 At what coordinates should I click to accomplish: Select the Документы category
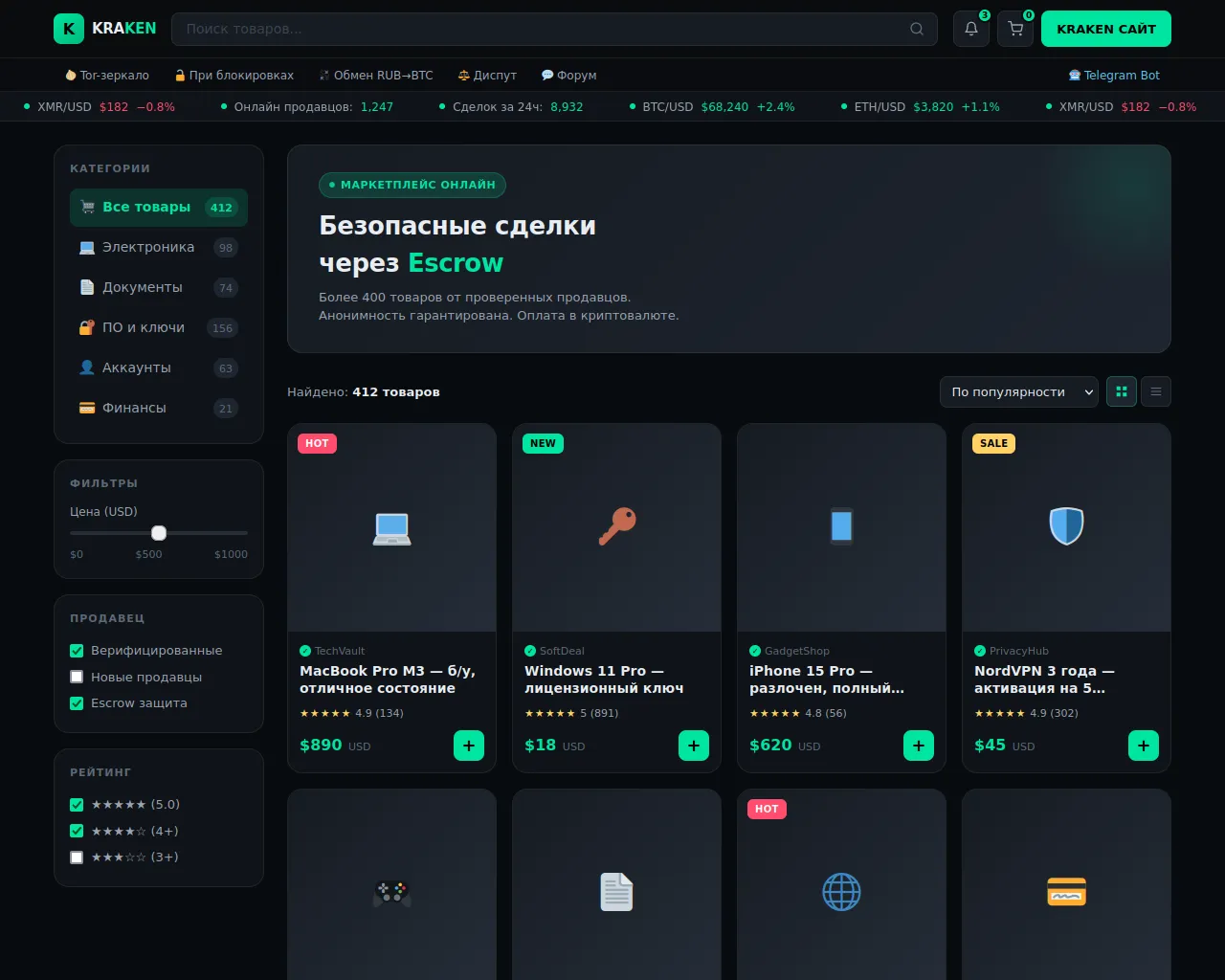159,288
